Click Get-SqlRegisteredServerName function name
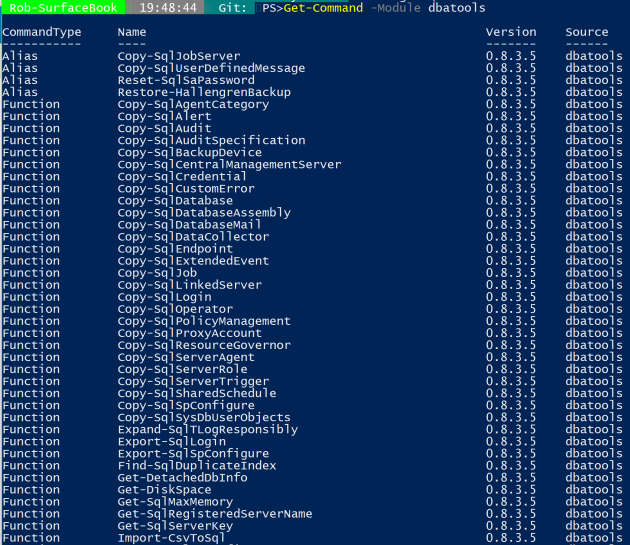 (215, 514)
